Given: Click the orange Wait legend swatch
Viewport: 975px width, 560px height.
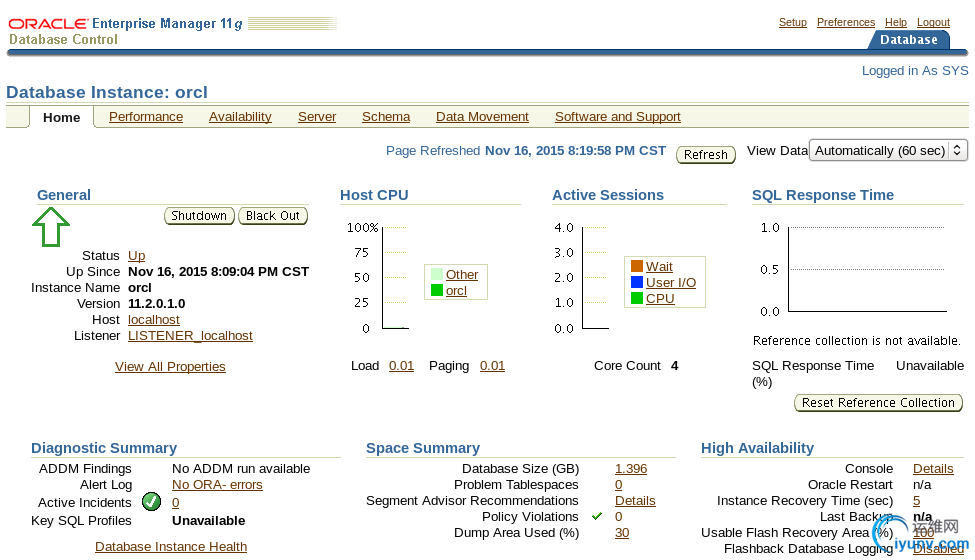Looking at the screenshot, I should [x=637, y=266].
